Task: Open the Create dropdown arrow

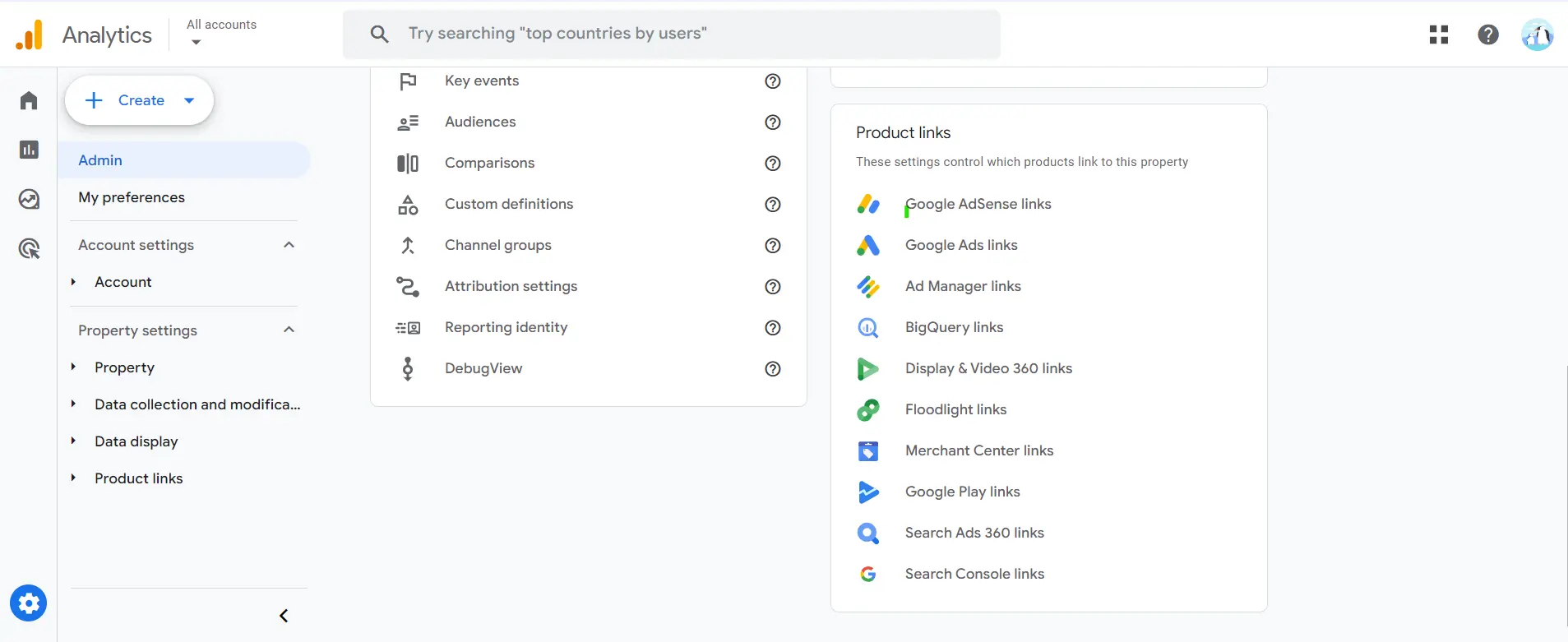Action: 189,100
